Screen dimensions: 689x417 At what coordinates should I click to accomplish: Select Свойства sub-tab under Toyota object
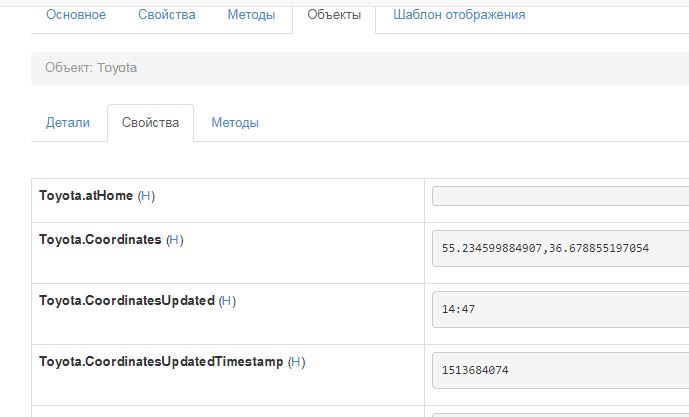[150, 122]
